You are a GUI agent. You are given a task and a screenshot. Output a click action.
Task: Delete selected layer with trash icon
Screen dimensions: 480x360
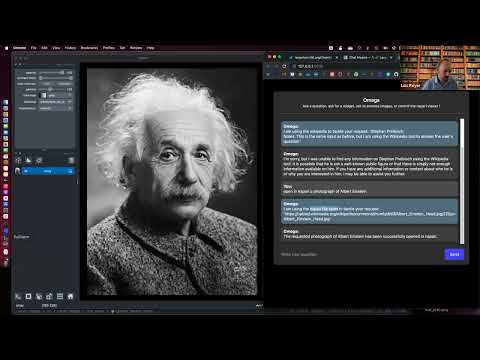[x=71, y=160]
